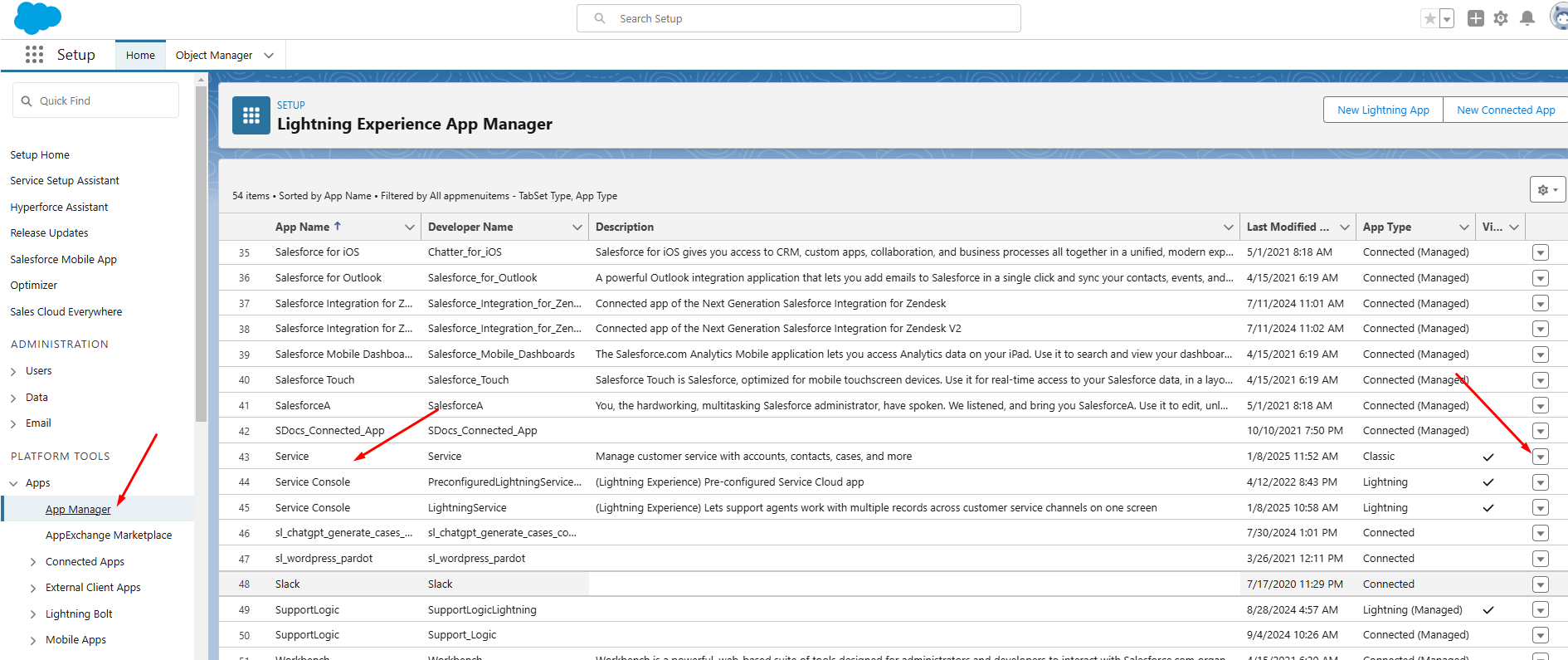The width and height of the screenshot is (1568, 660).
Task: Open the Notifications bell icon
Action: tap(1527, 18)
